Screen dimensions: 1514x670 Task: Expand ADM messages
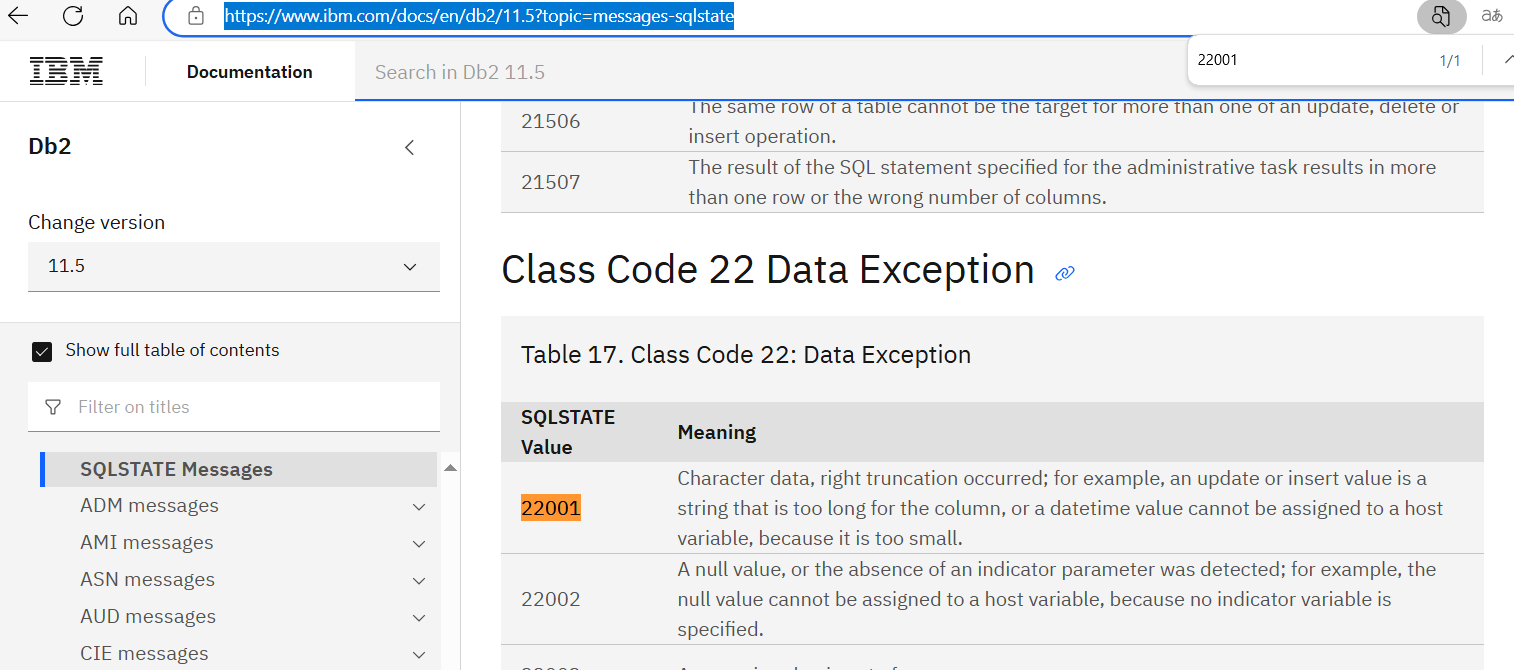point(419,507)
